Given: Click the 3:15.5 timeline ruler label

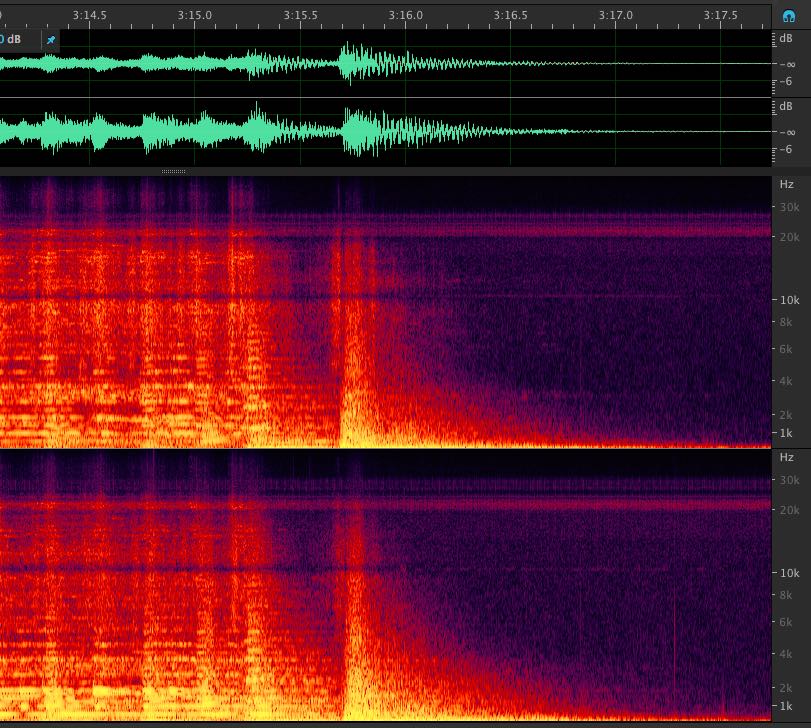Looking at the screenshot, I should [x=300, y=15].
